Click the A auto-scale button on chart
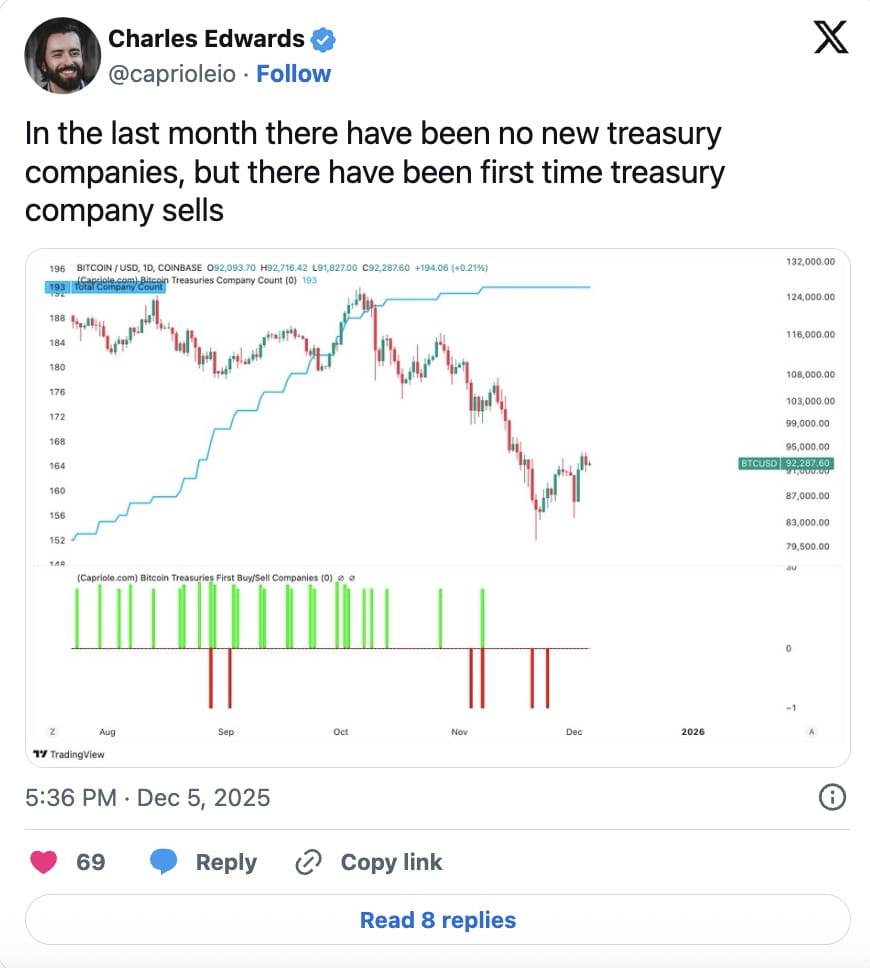The width and height of the screenshot is (870, 968). [x=811, y=732]
